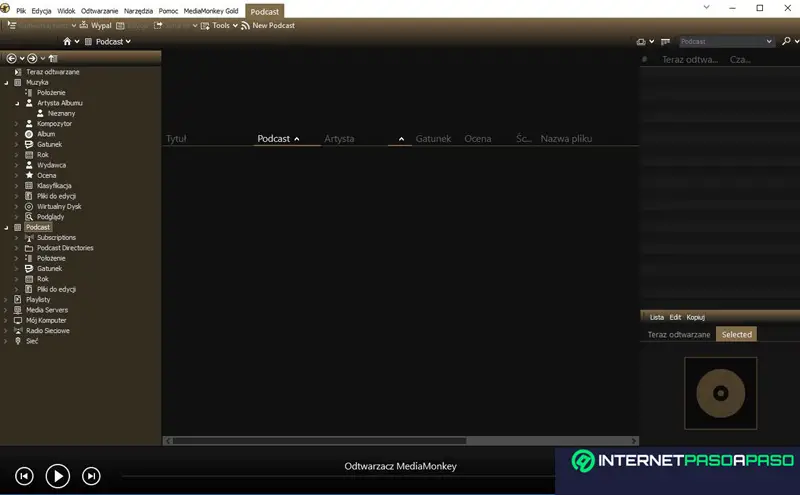Click the Podcast Directories folder icon
The height and width of the screenshot is (495, 800).
(29, 248)
